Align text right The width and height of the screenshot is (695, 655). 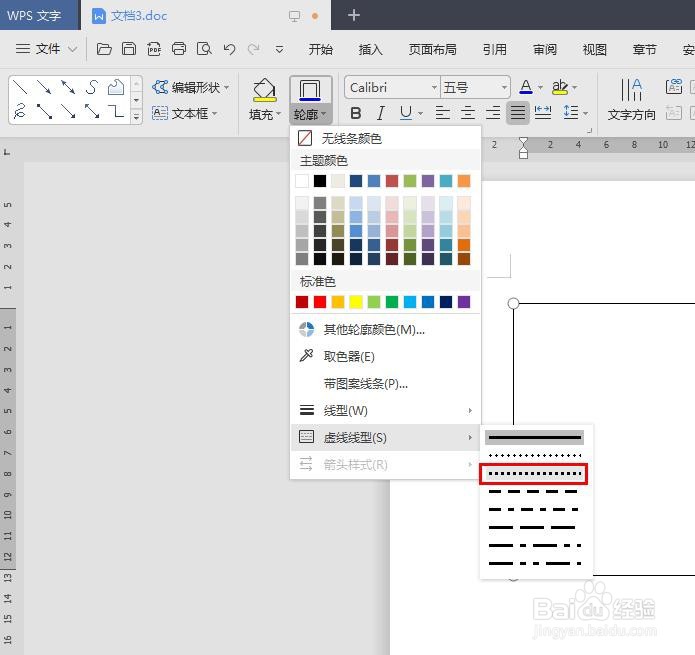[493, 113]
